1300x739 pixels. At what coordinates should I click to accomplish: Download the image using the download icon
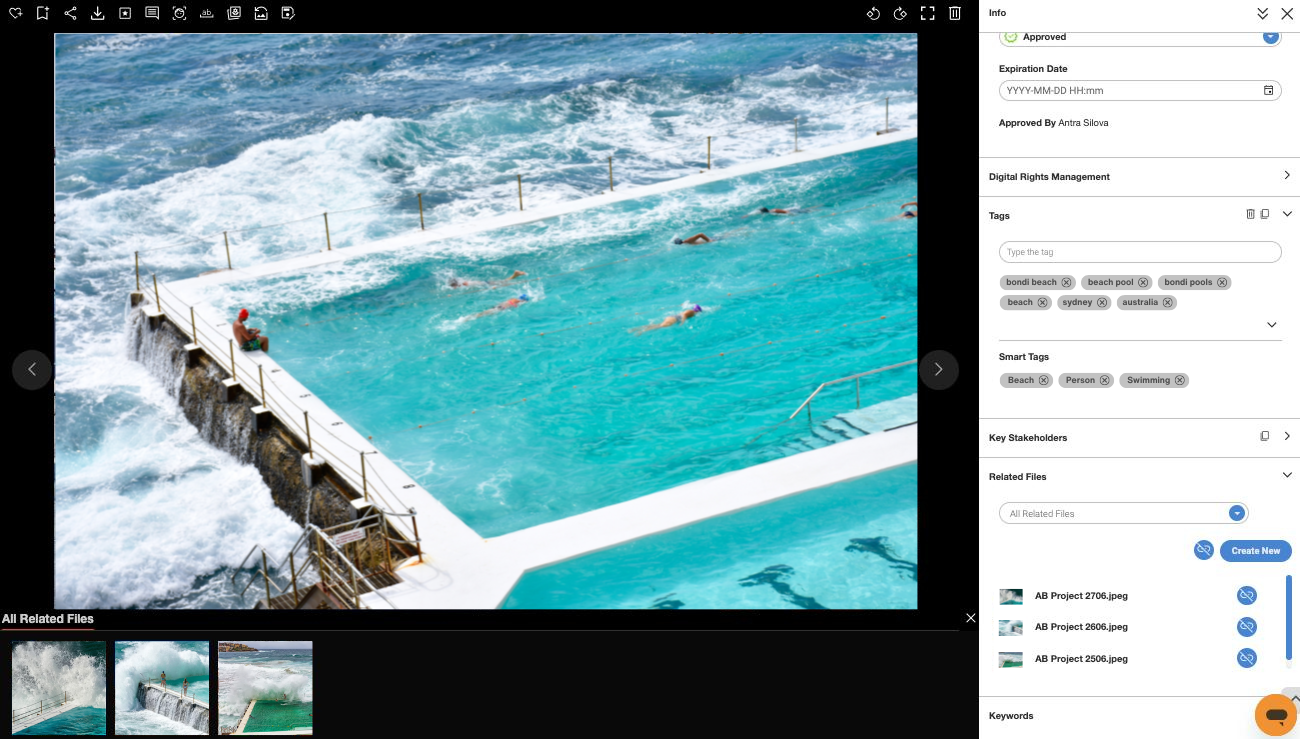(97, 13)
